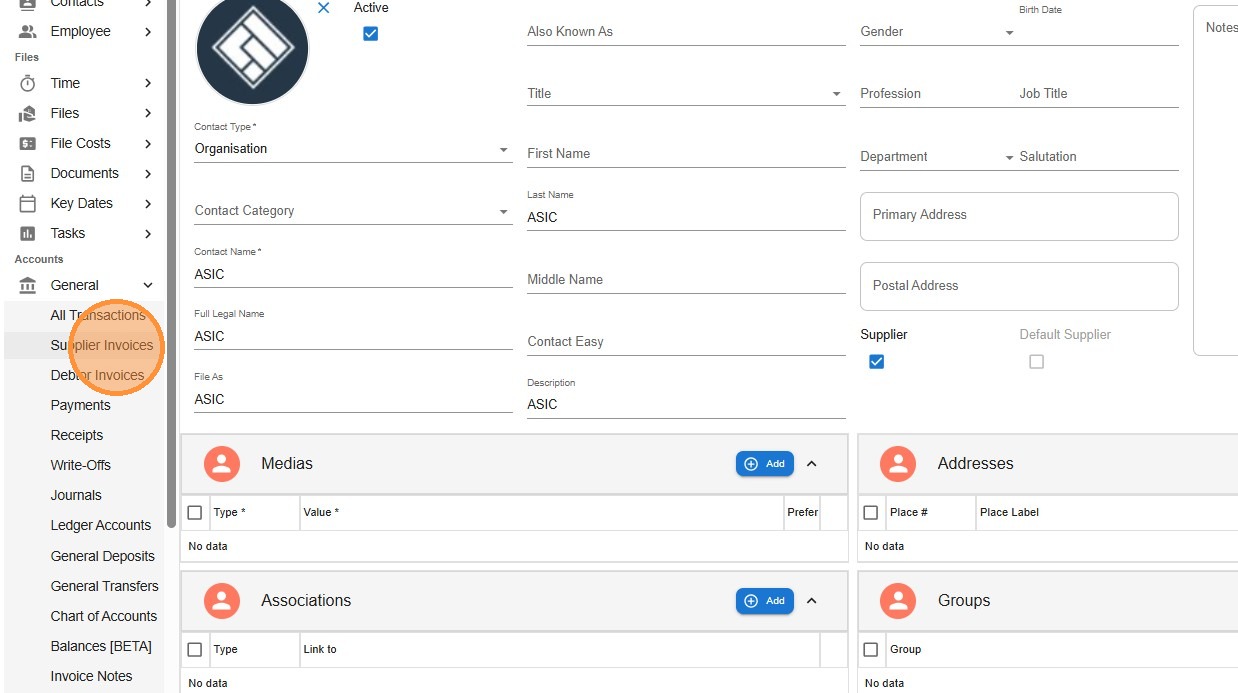Open the Gender dropdown
The image size is (1238, 693).
pos(937,32)
